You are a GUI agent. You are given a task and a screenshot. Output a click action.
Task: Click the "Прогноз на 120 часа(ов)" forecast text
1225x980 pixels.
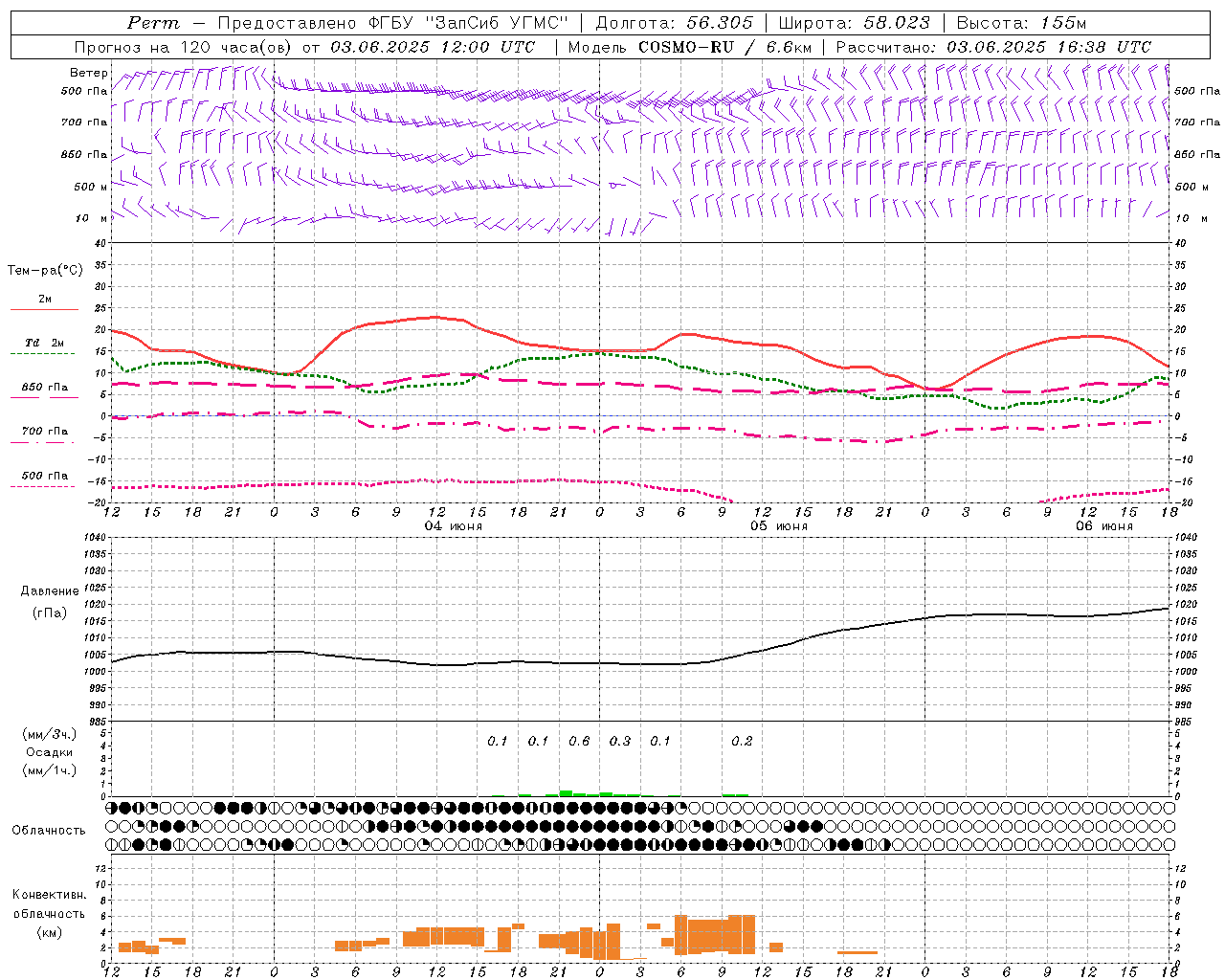(x=184, y=47)
